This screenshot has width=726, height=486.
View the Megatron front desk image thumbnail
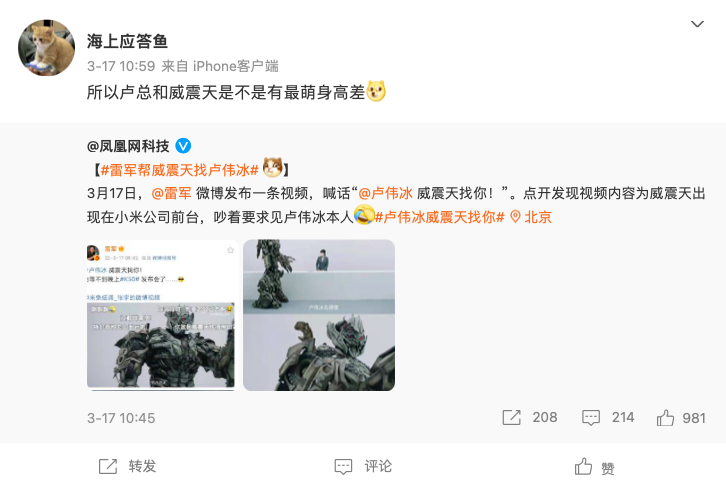(x=319, y=315)
